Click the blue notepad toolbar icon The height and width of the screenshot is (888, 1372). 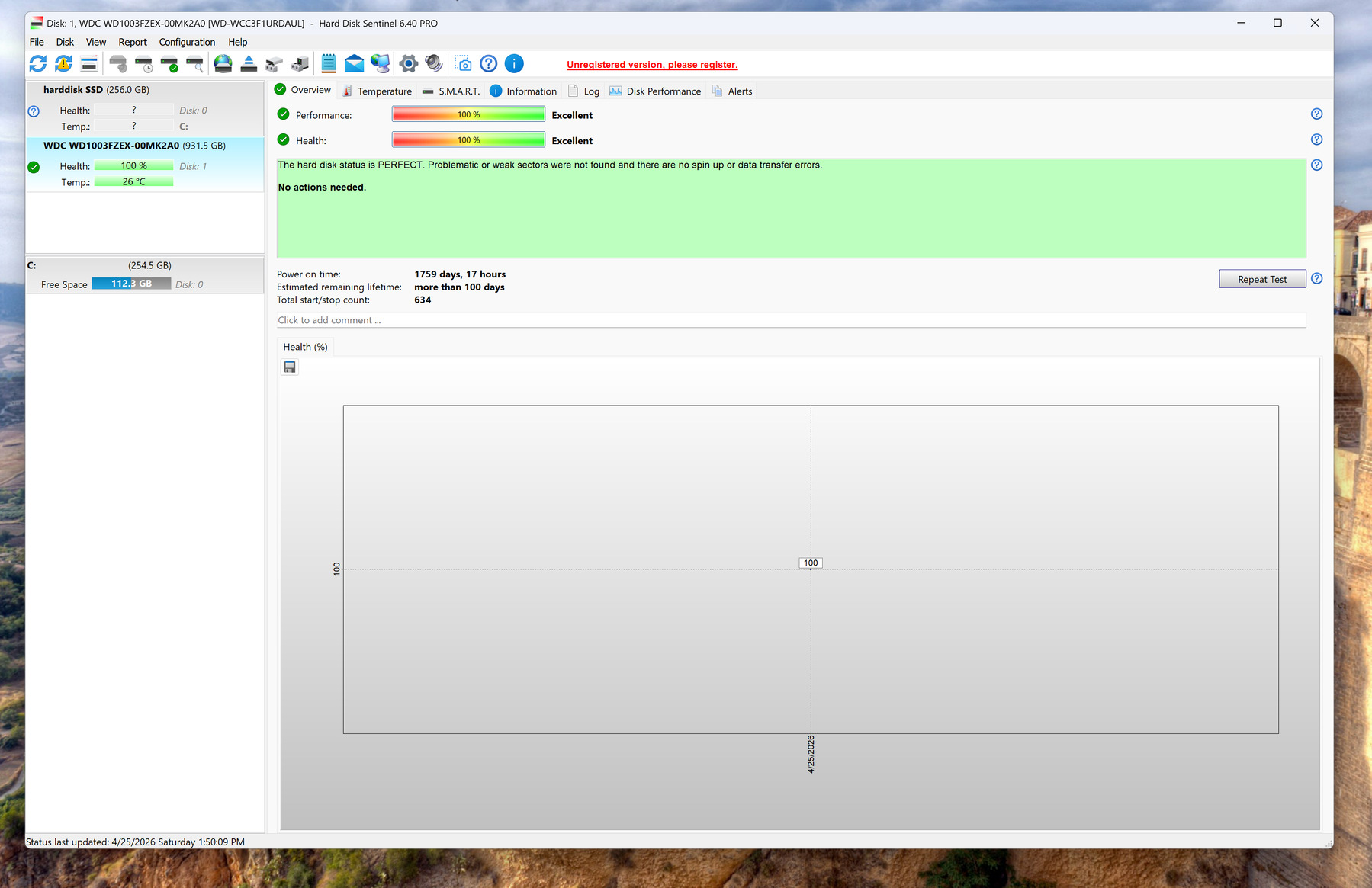(329, 64)
